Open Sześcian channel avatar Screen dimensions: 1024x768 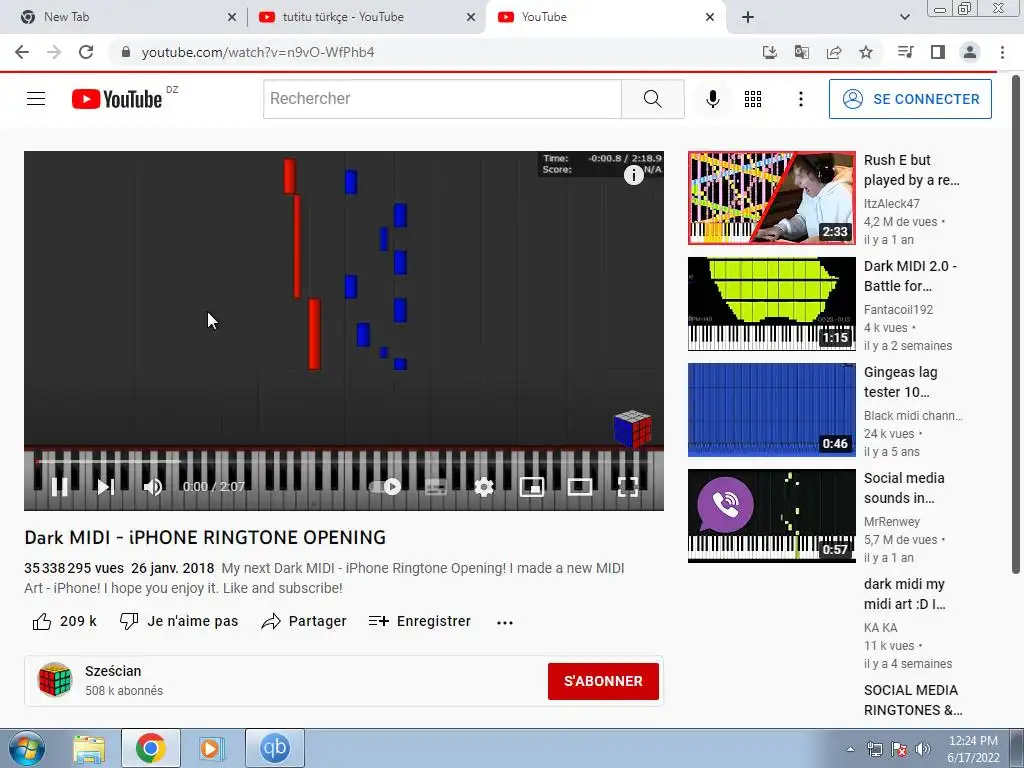pos(55,680)
